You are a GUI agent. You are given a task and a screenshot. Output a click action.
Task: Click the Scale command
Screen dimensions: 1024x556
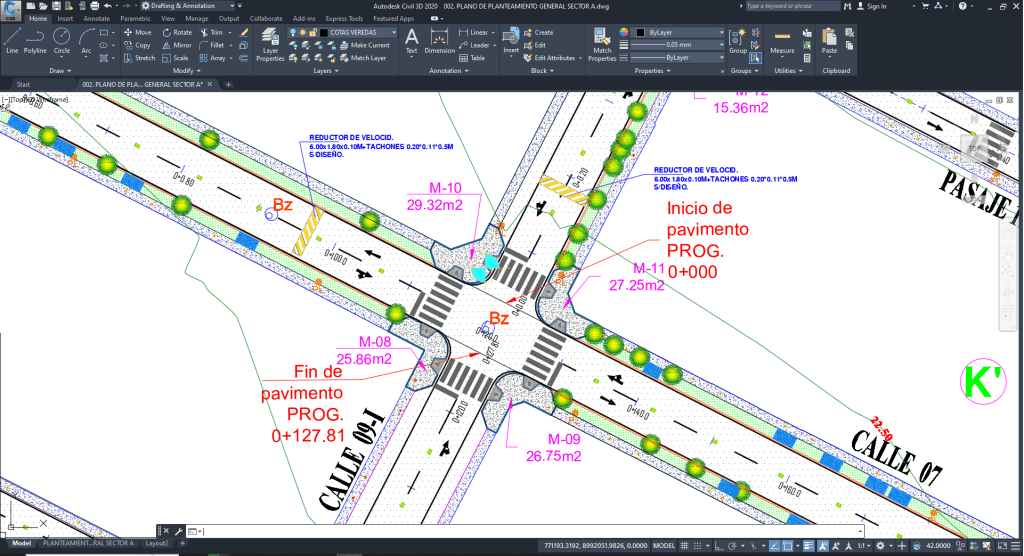[176, 58]
